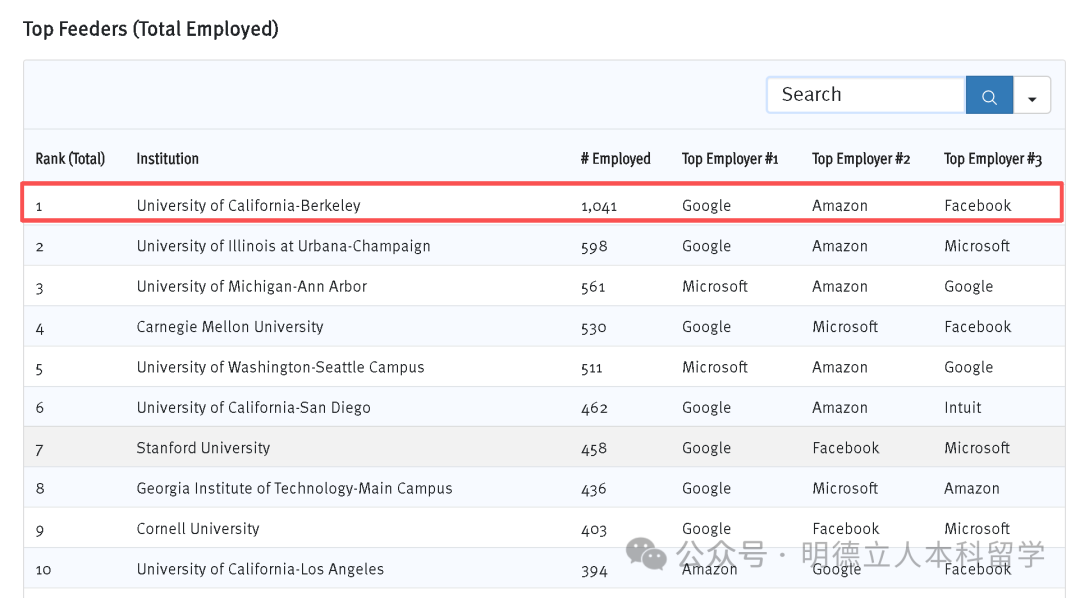Select University of California-San Diego
1080x598 pixels.
coord(253,408)
